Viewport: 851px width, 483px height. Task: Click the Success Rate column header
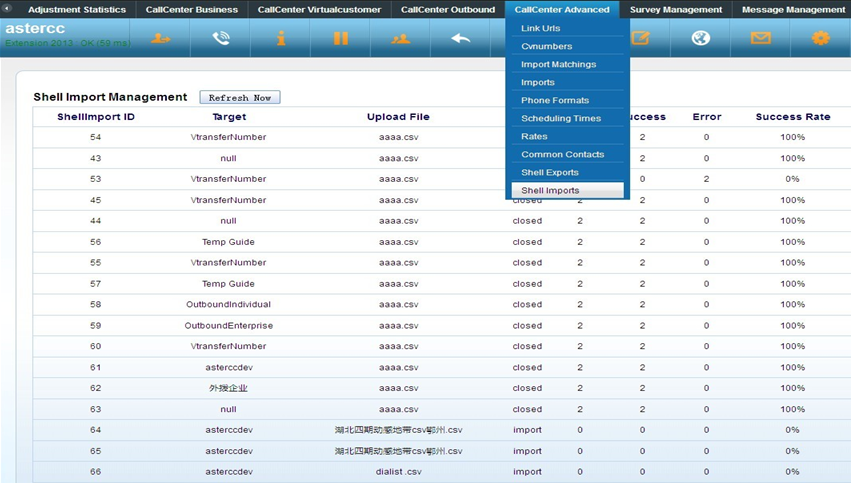click(792, 117)
